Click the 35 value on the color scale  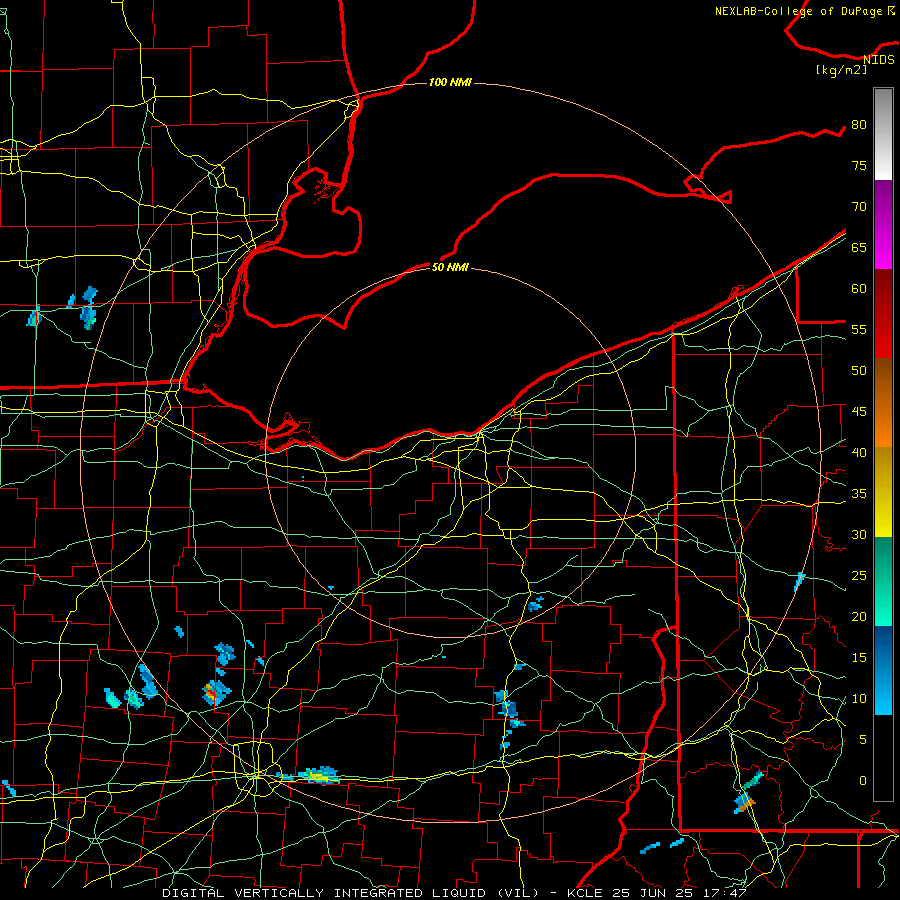(859, 494)
